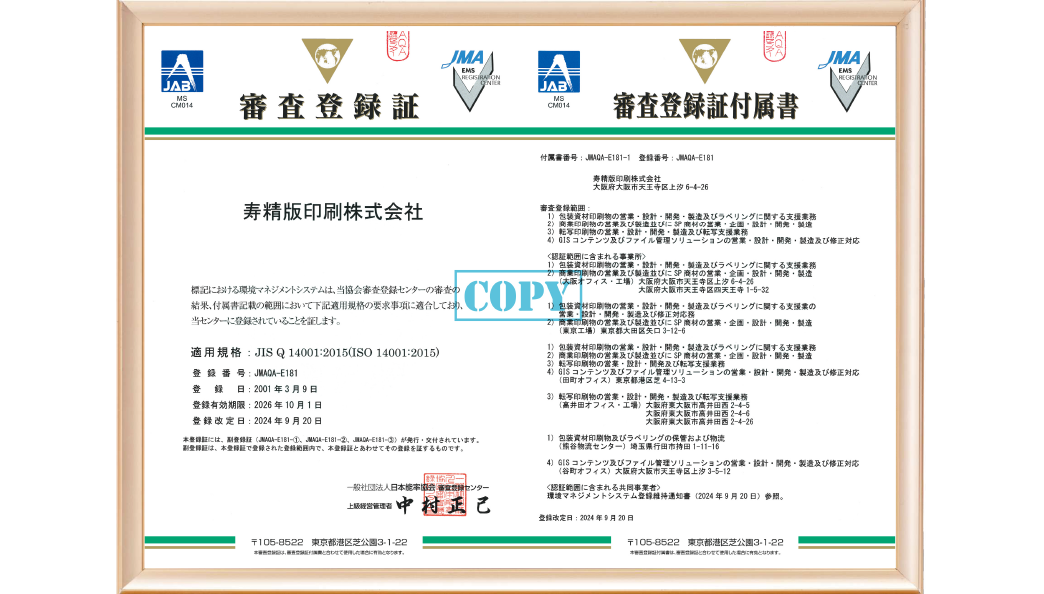Screen dimensions: 1044x594
Task: Click the 審査登録証付属書 heading
Action: click(x=705, y=107)
